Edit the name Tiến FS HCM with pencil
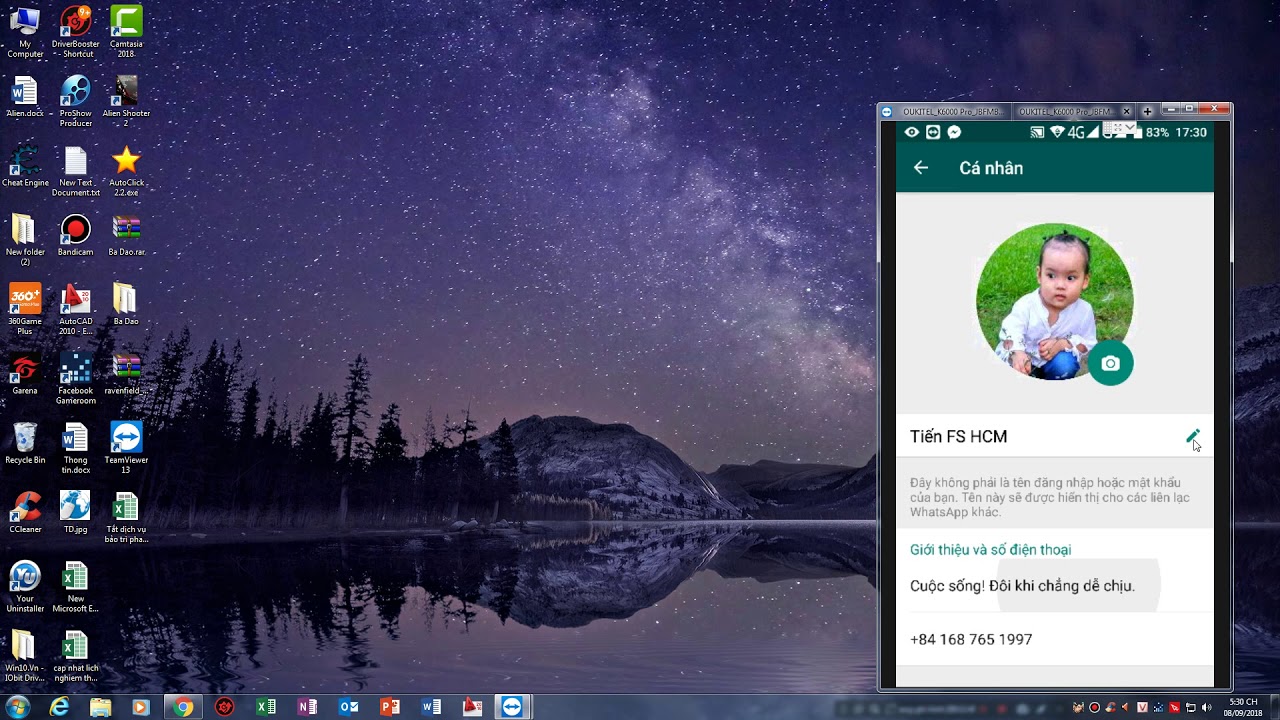Image resolution: width=1280 pixels, height=720 pixels. 1192,436
